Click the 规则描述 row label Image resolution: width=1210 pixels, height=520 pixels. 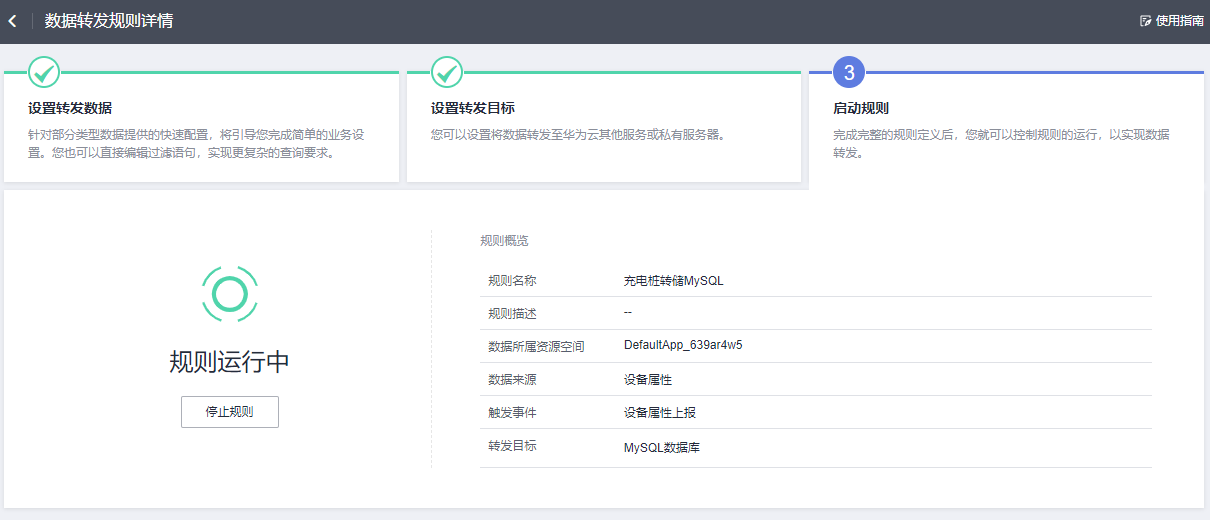[x=512, y=314]
